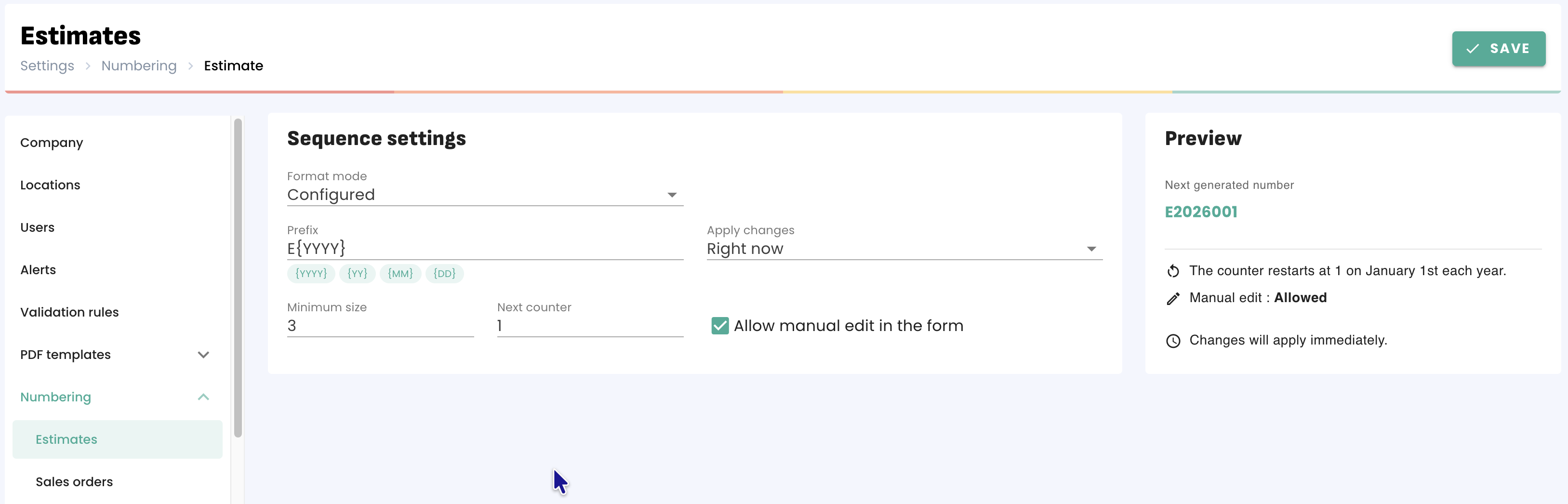Viewport: 1568px width, 504px height.
Task: Open the Company settings page
Action: coord(52,143)
